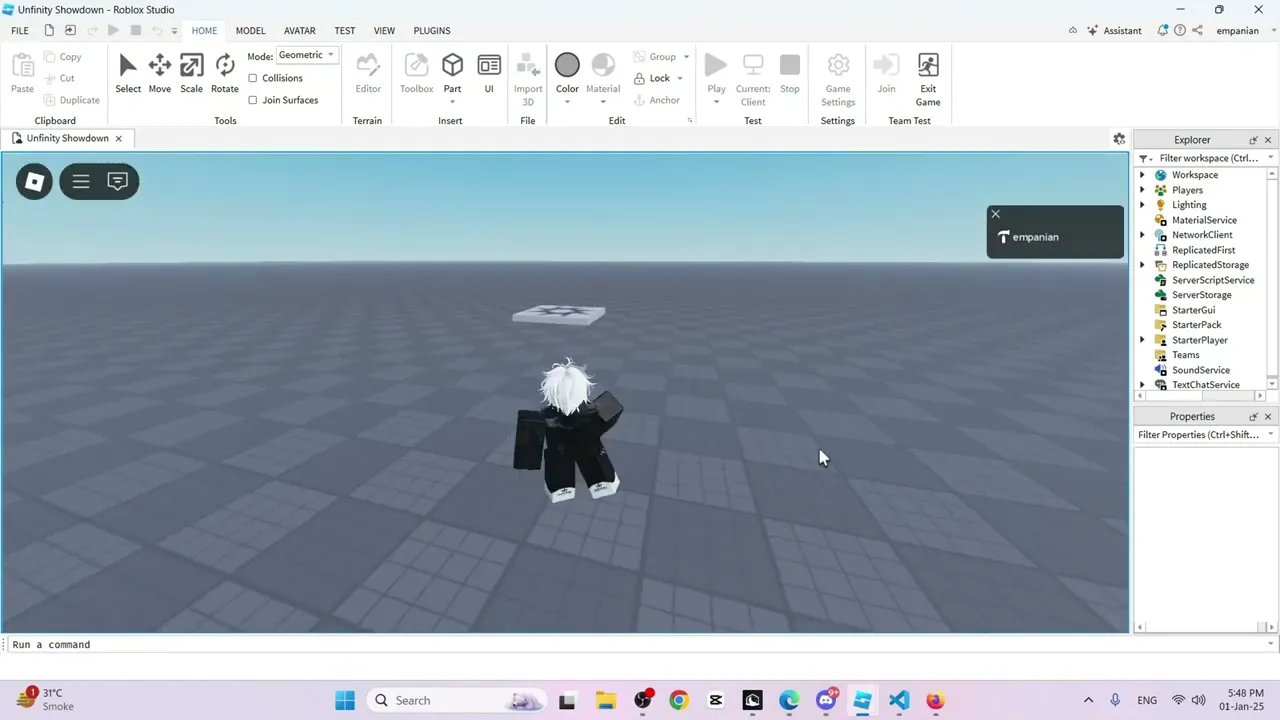Expand the Workspace tree node
Image resolution: width=1280 pixels, height=720 pixels.
(1142, 175)
